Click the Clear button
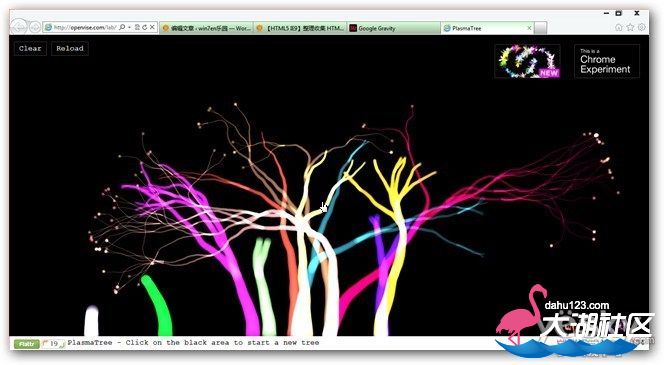 [x=30, y=49]
